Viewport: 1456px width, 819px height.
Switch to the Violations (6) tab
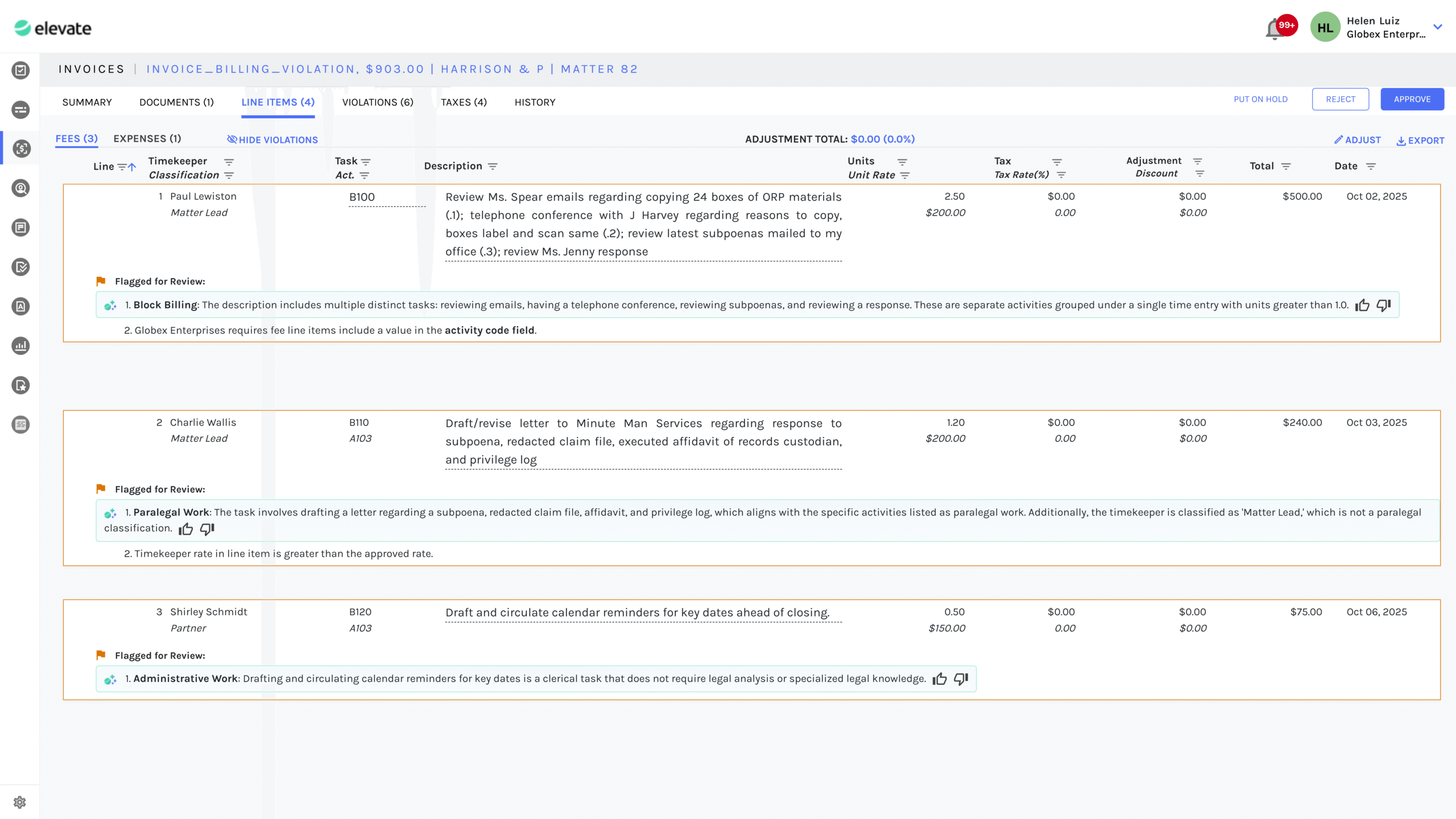click(x=378, y=102)
